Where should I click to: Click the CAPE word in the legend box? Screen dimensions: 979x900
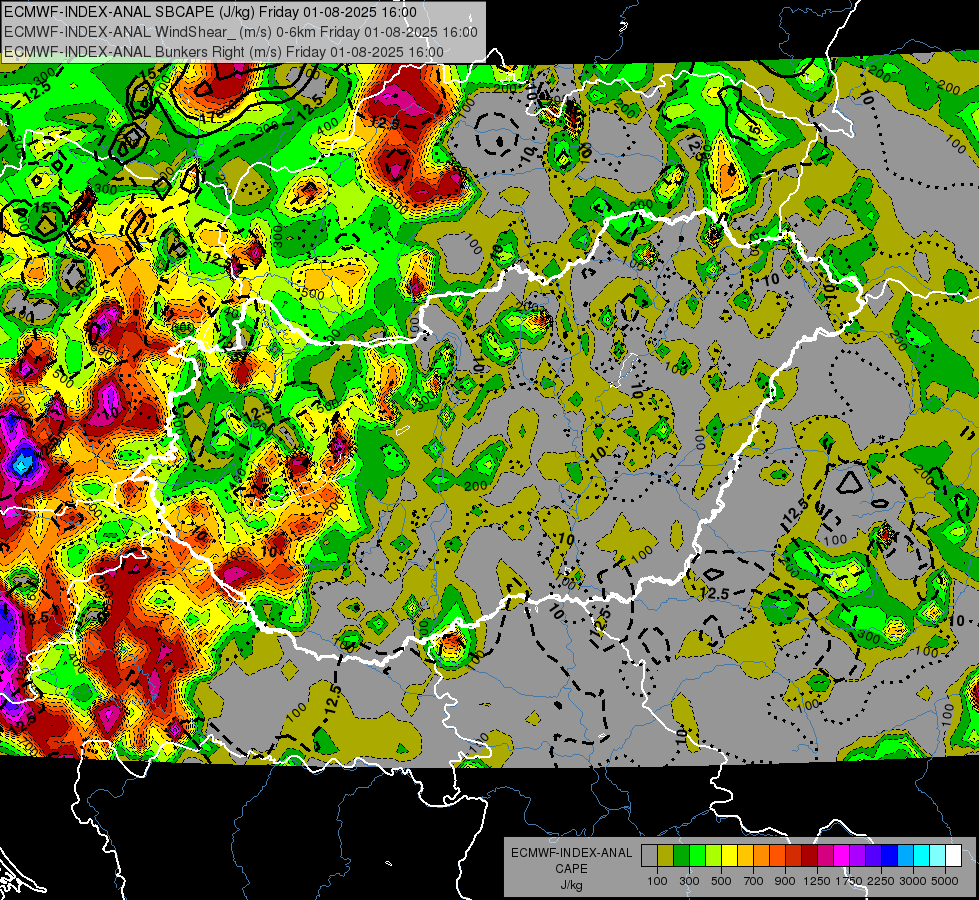point(571,869)
